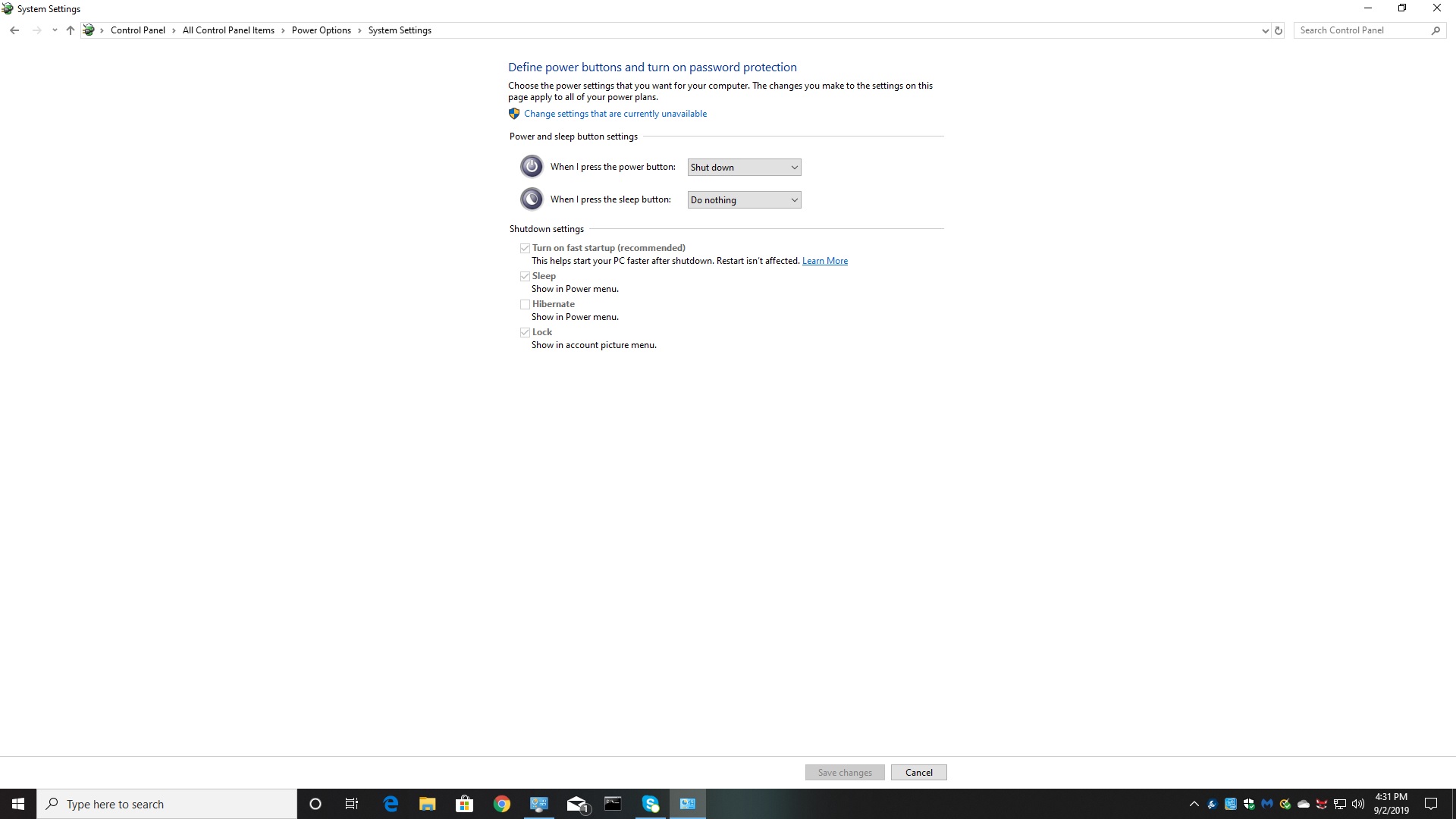
Task: Click the notification center icon in taskbar
Action: [x=1434, y=803]
